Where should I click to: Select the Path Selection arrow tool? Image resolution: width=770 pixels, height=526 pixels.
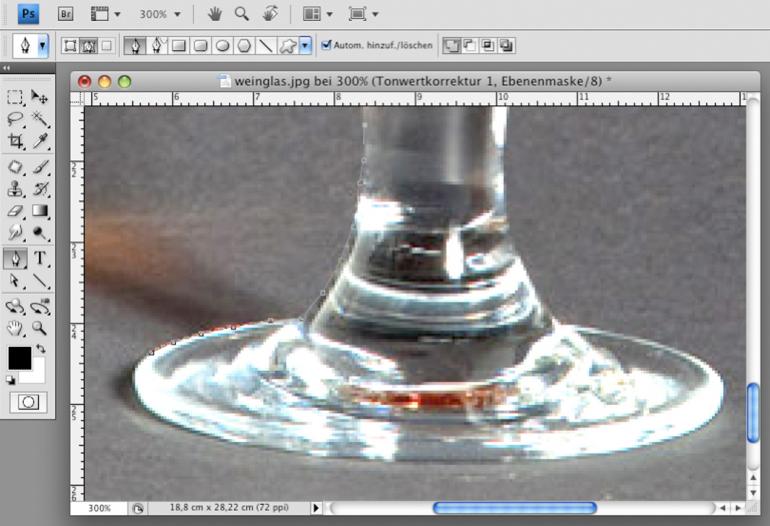point(15,280)
